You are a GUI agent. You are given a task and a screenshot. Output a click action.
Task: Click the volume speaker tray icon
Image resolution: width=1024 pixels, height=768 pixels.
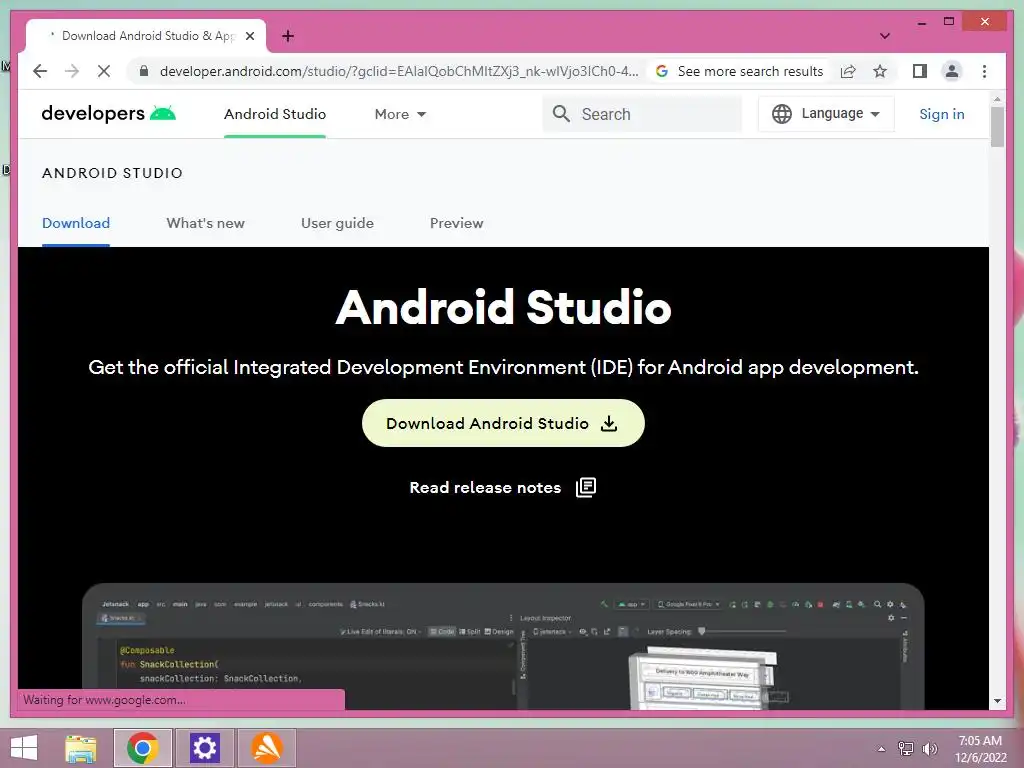pyautogui.click(x=930, y=749)
